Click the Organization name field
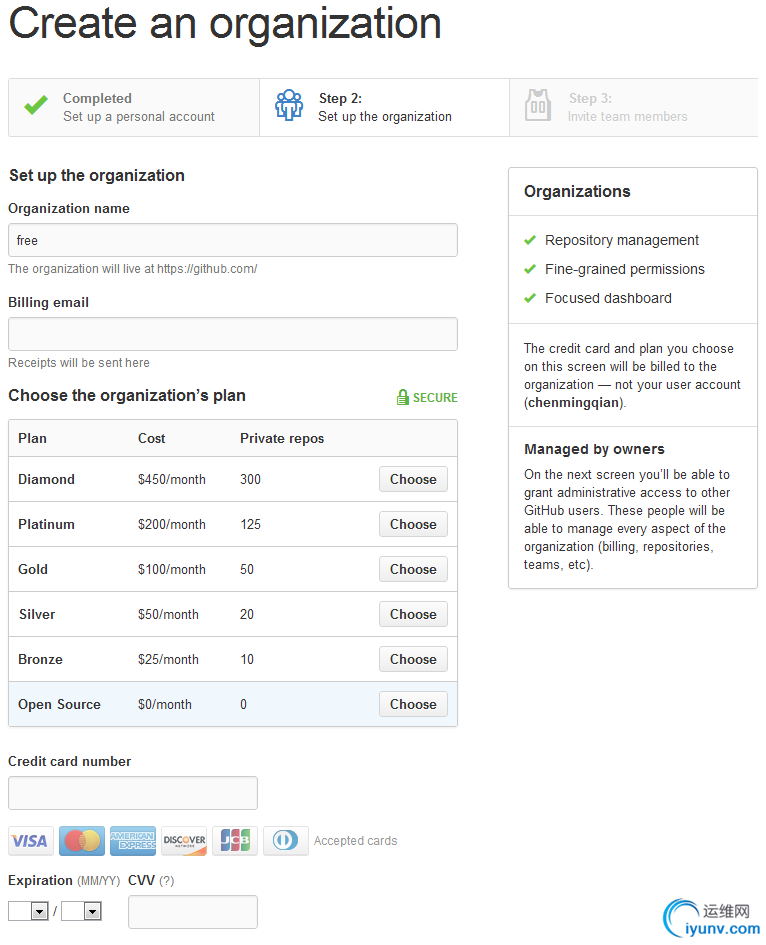The width and height of the screenshot is (766, 945). point(233,240)
